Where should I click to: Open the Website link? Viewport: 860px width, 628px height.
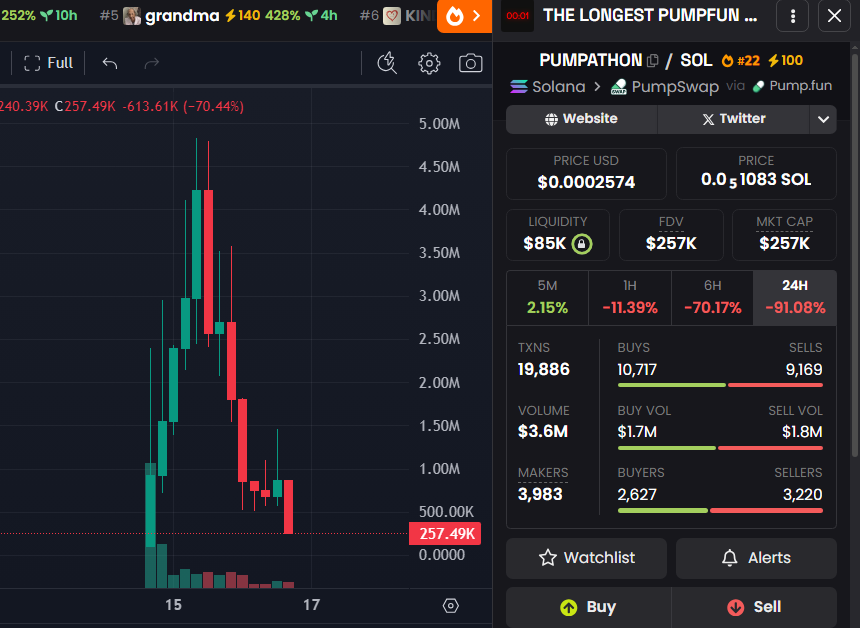pyautogui.click(x=581, y=119)
